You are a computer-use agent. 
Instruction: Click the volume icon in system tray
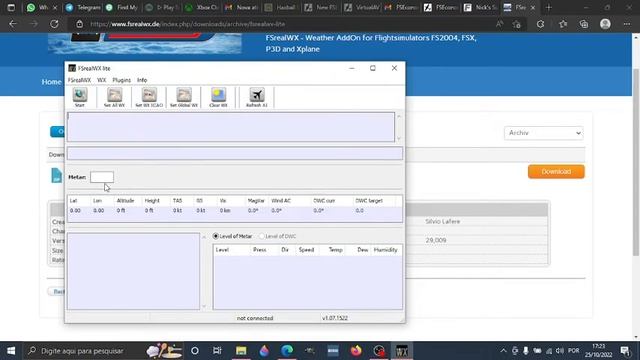pos(560,351)
